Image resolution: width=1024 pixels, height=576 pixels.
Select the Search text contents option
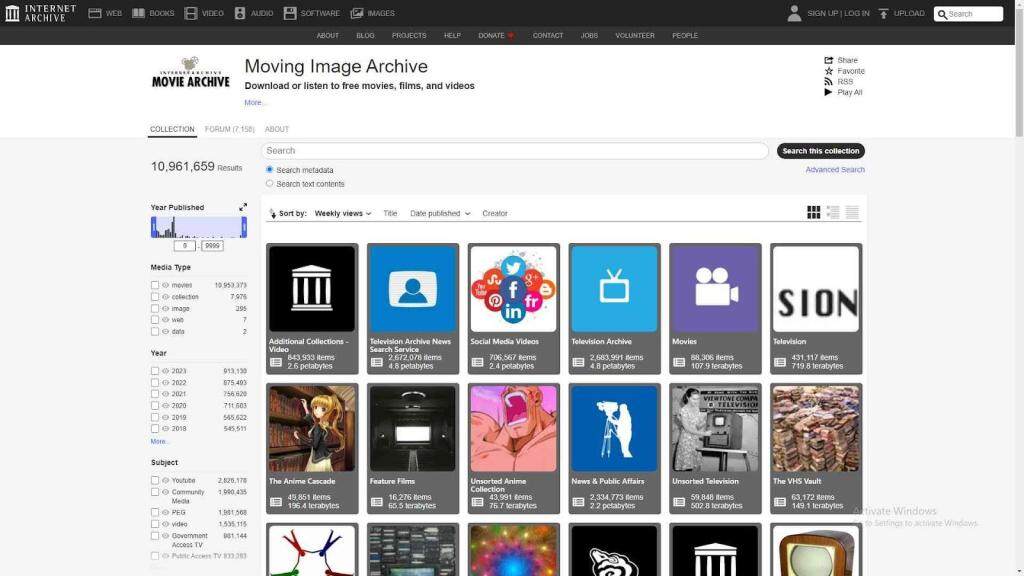pos(269,184)
